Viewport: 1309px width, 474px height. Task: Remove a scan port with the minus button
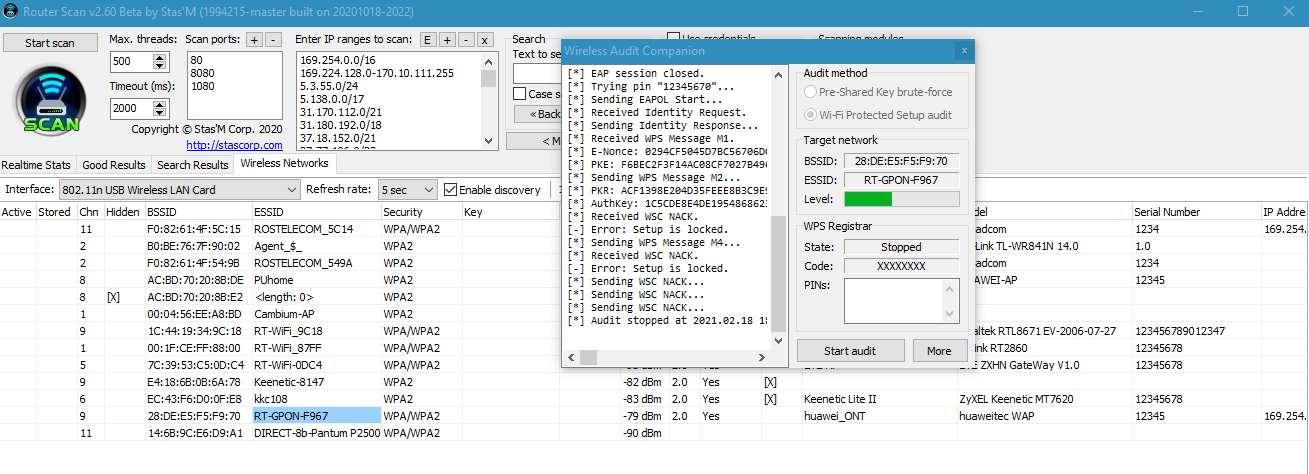[x=273, y=40]
